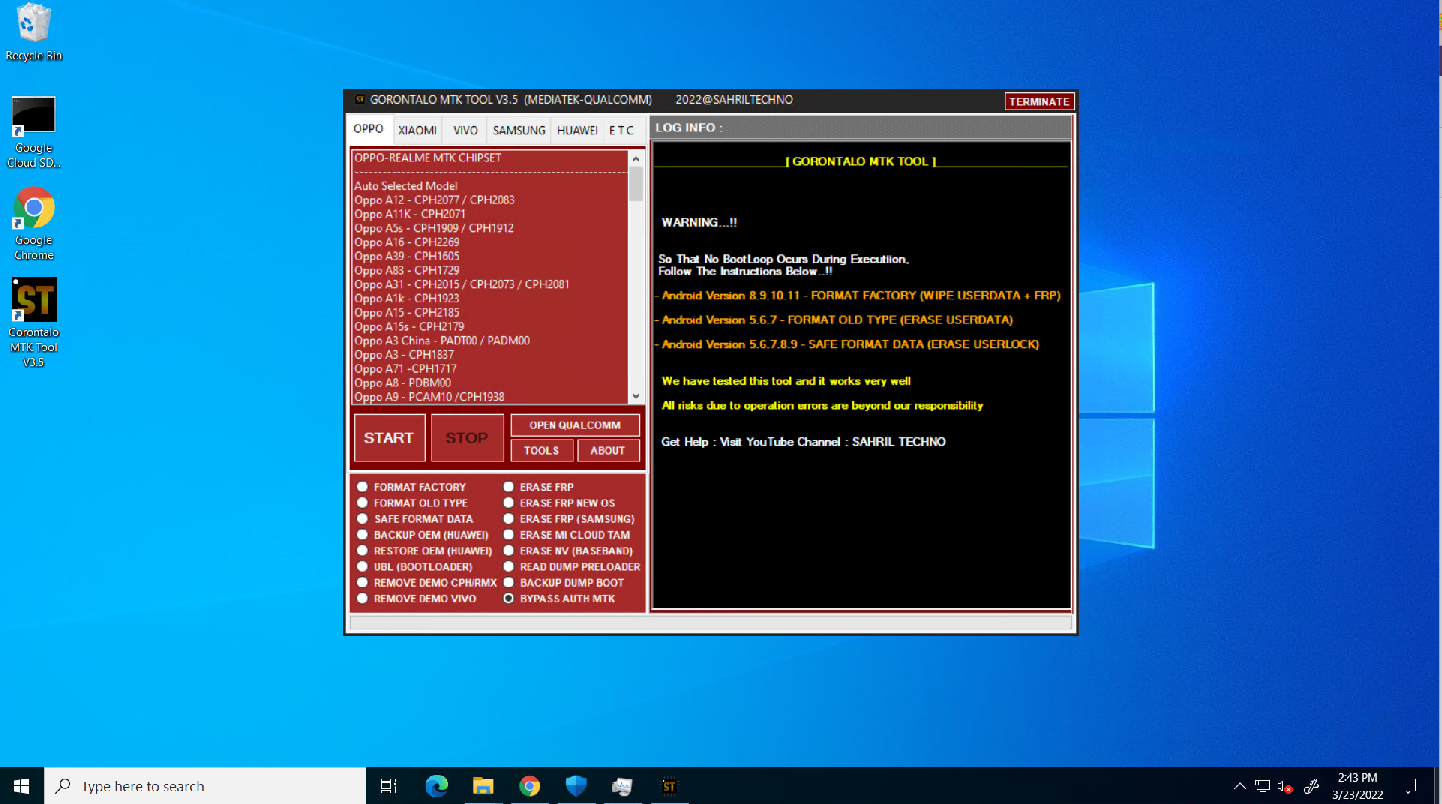
Task: Click the volume icon in system tray
Action: pos(1284,787)
